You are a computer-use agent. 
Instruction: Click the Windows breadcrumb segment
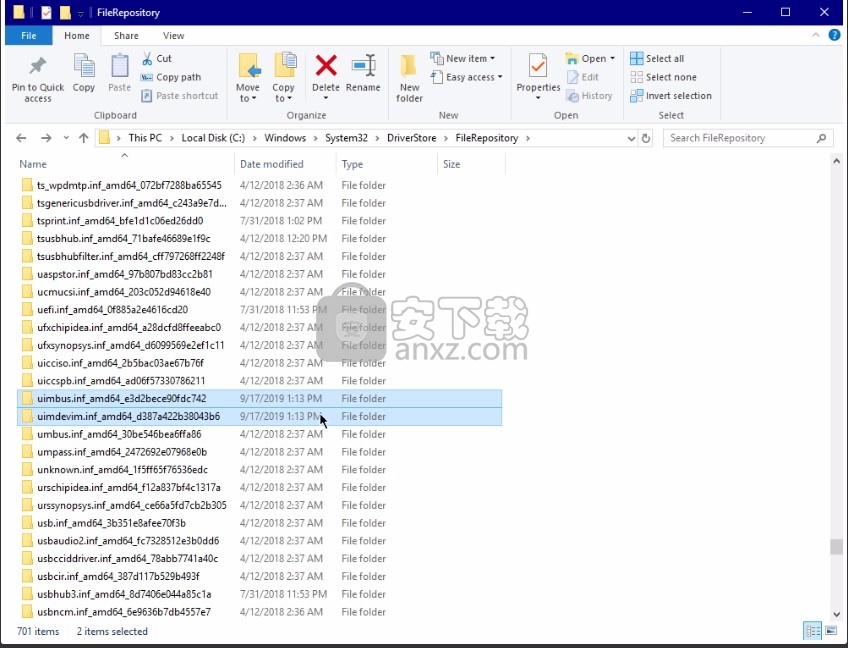point(285,138)
